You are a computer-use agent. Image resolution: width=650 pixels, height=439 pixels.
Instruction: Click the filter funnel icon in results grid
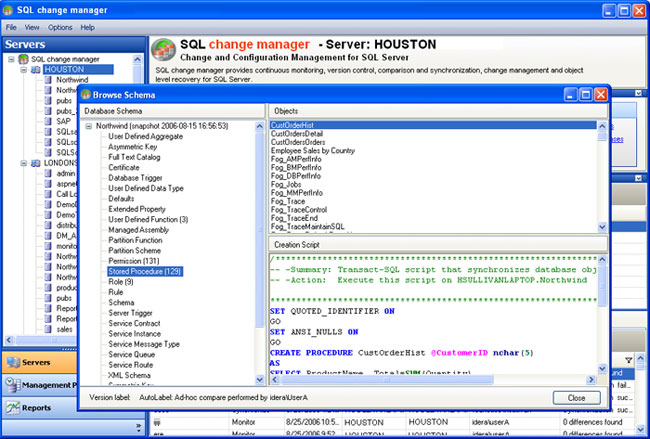pyautogui.click(x=628, y=360)
